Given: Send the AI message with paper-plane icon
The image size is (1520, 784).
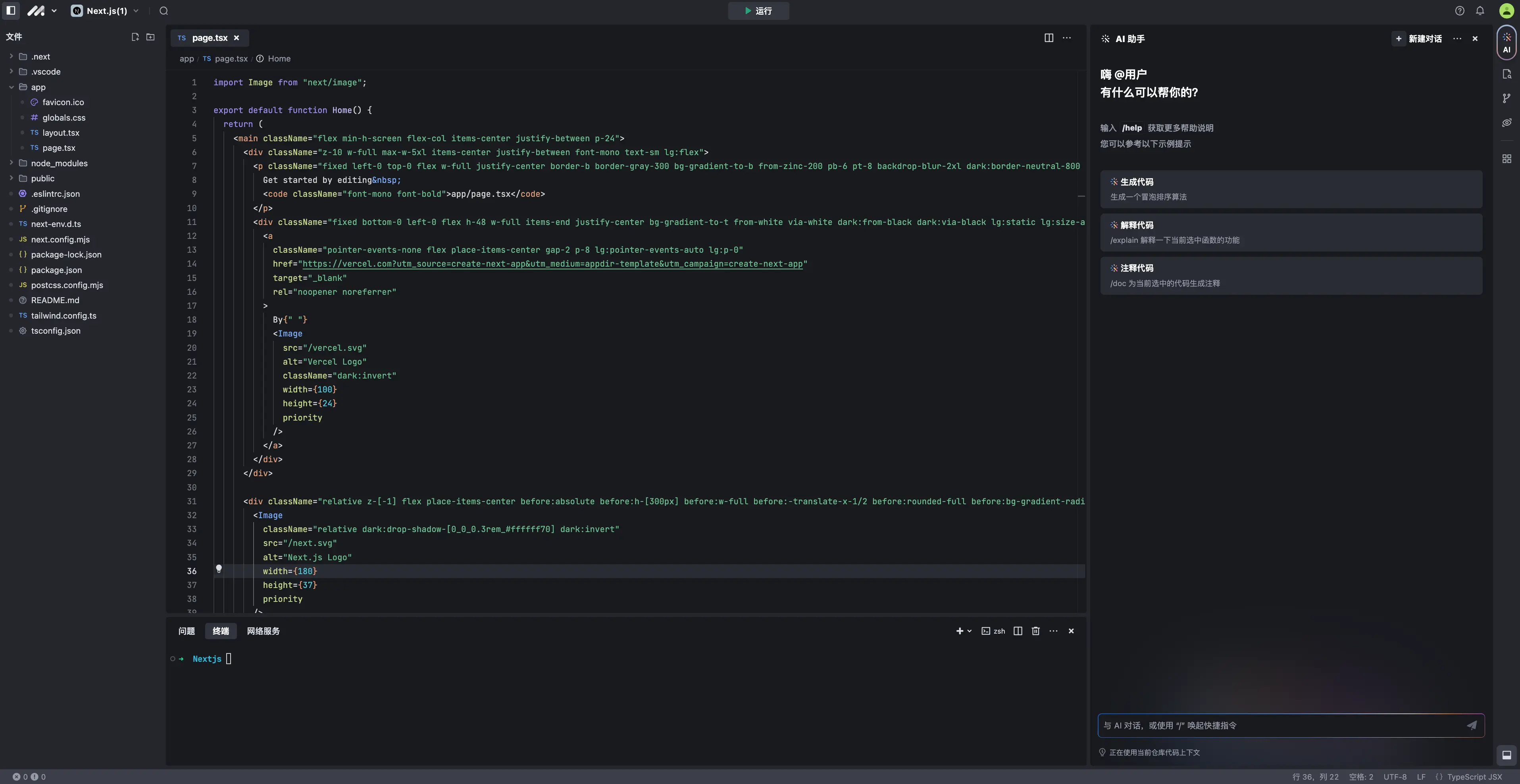Looking at the screenshot, I should pos(1472,726).
